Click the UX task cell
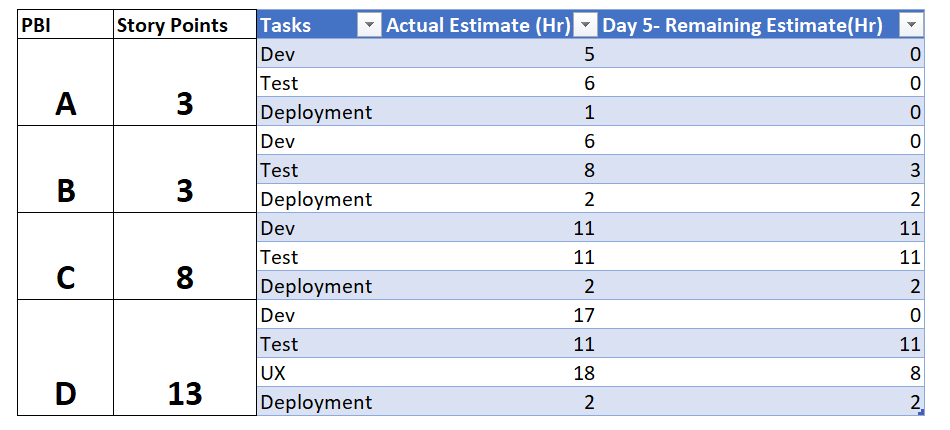This screenshot has height=430, width=950. [320, 373]
